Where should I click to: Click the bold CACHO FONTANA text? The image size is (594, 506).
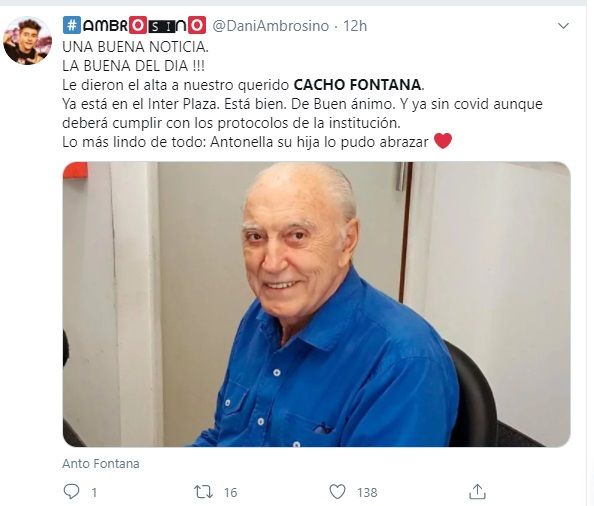click(x=357, y=85)
